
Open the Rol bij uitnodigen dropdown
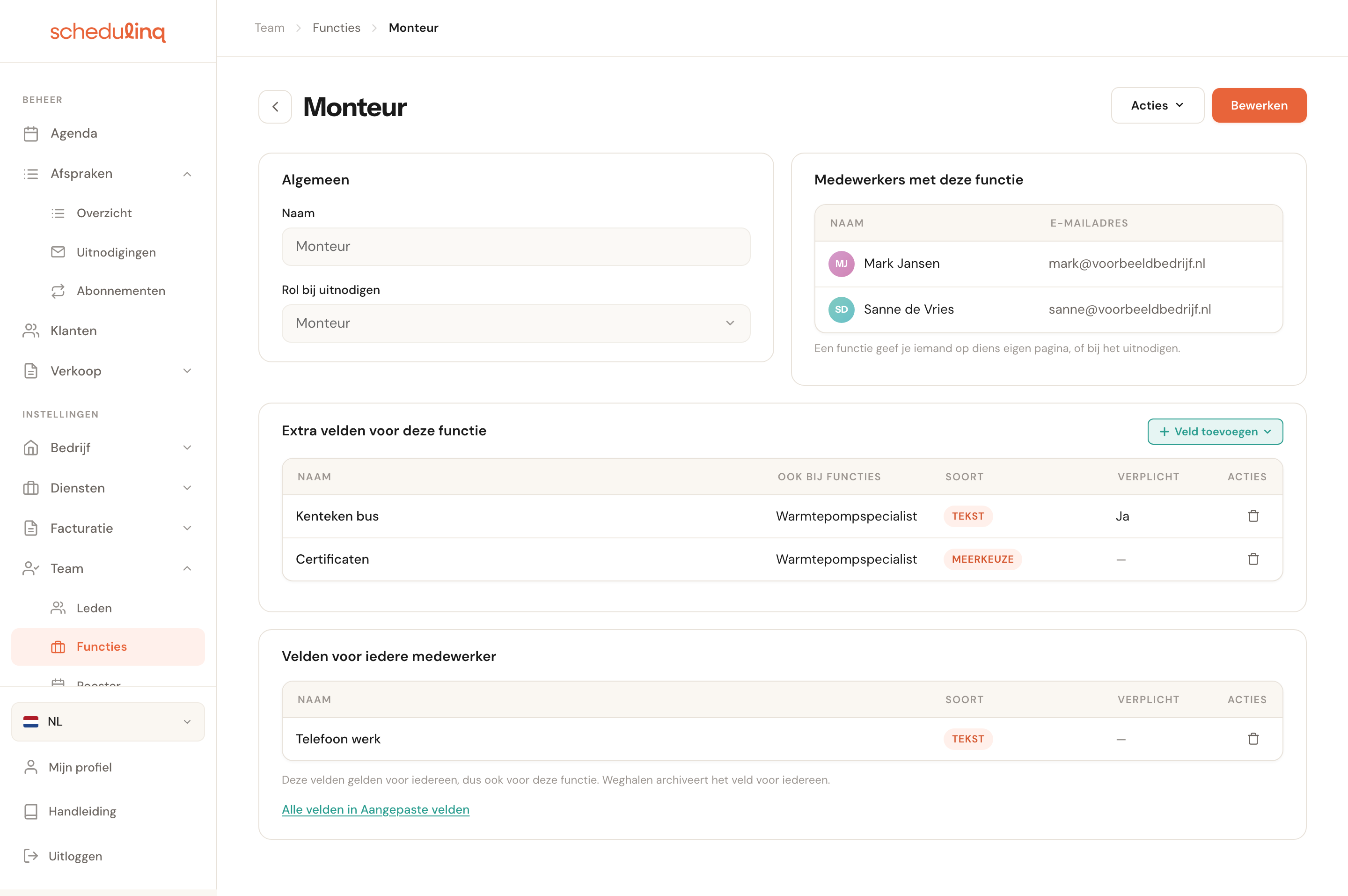pos(516,323)
